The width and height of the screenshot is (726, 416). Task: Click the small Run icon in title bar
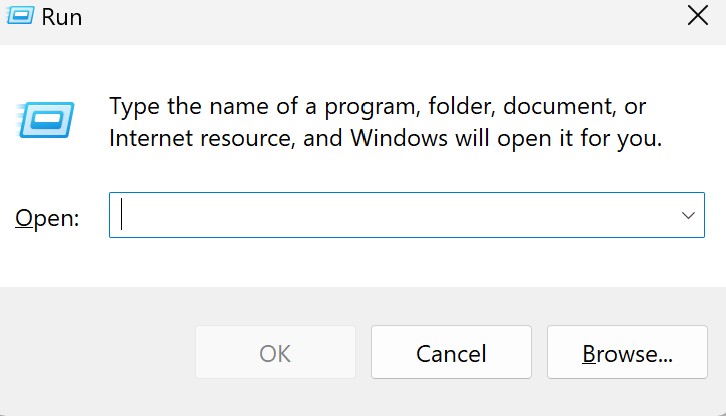(x=20, y=16)
